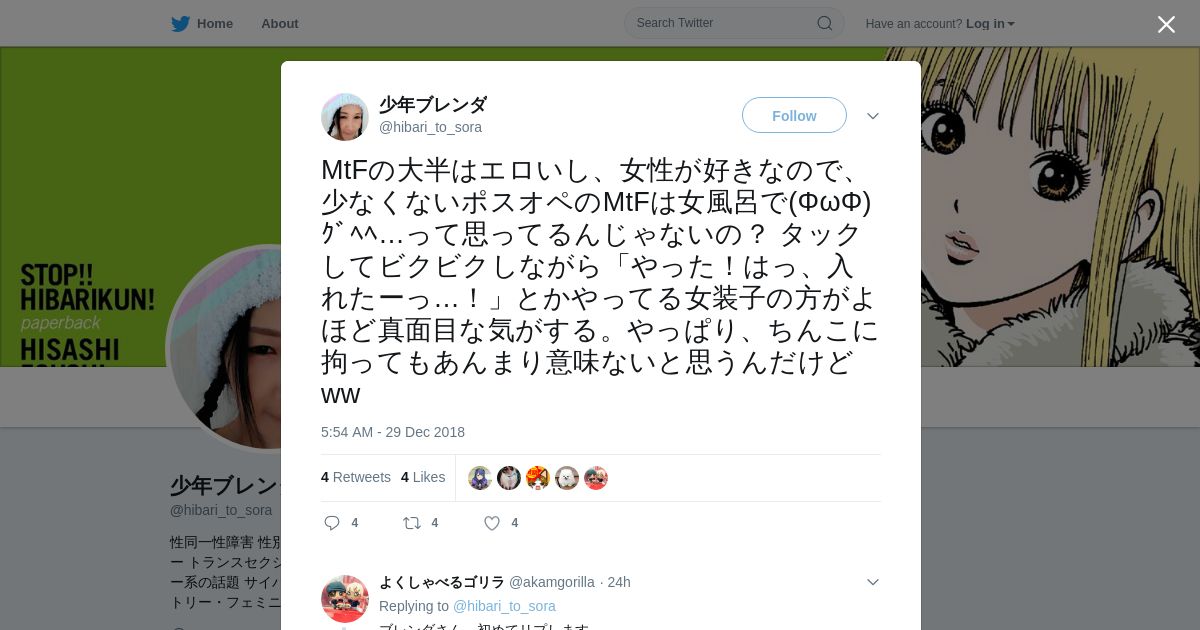Screen dimensions: 1200x630
Task: Open the About menu item
Action: point(280,24)
